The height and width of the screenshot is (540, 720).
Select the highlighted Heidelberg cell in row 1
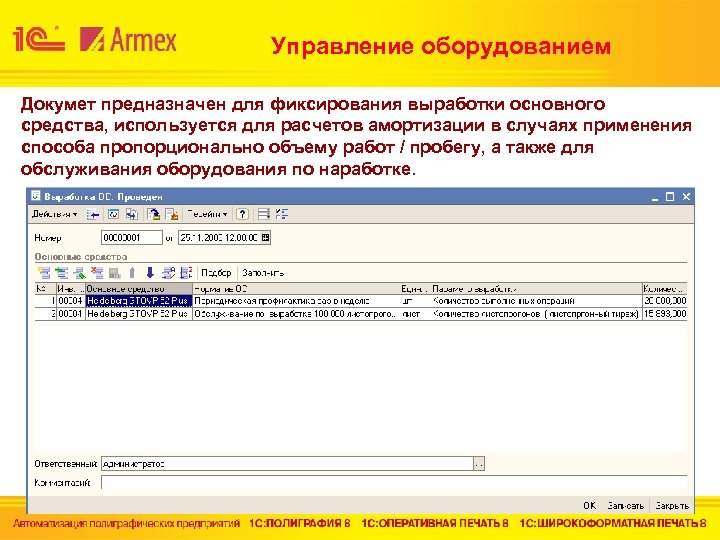(x=139, y=301)
